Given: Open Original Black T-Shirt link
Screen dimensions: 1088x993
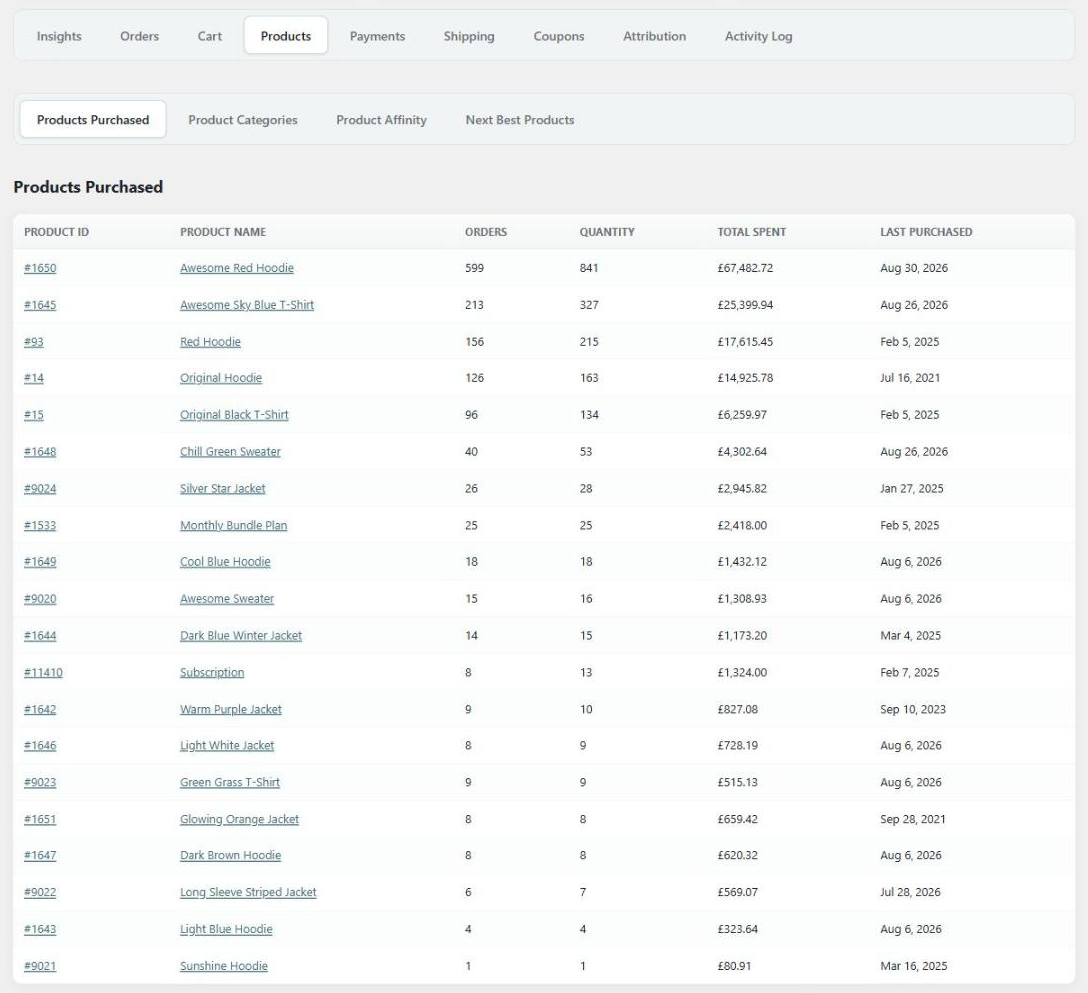Looking at the screenshot, I should pyautogui.click(x=234, y=414).
